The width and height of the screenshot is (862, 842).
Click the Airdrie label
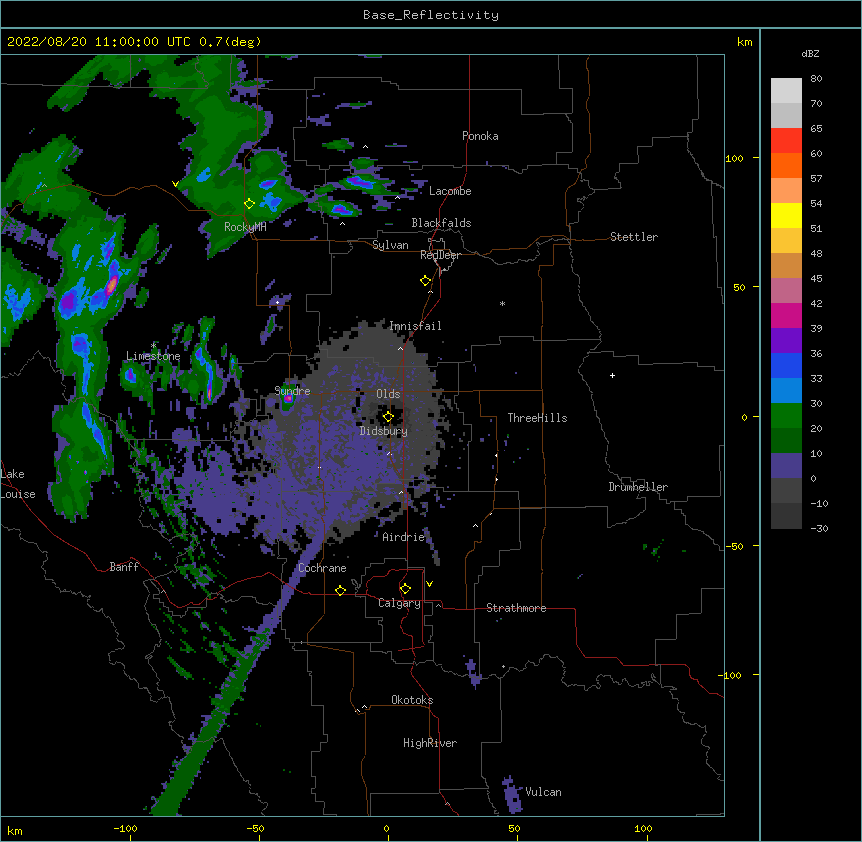coord(404,537)
